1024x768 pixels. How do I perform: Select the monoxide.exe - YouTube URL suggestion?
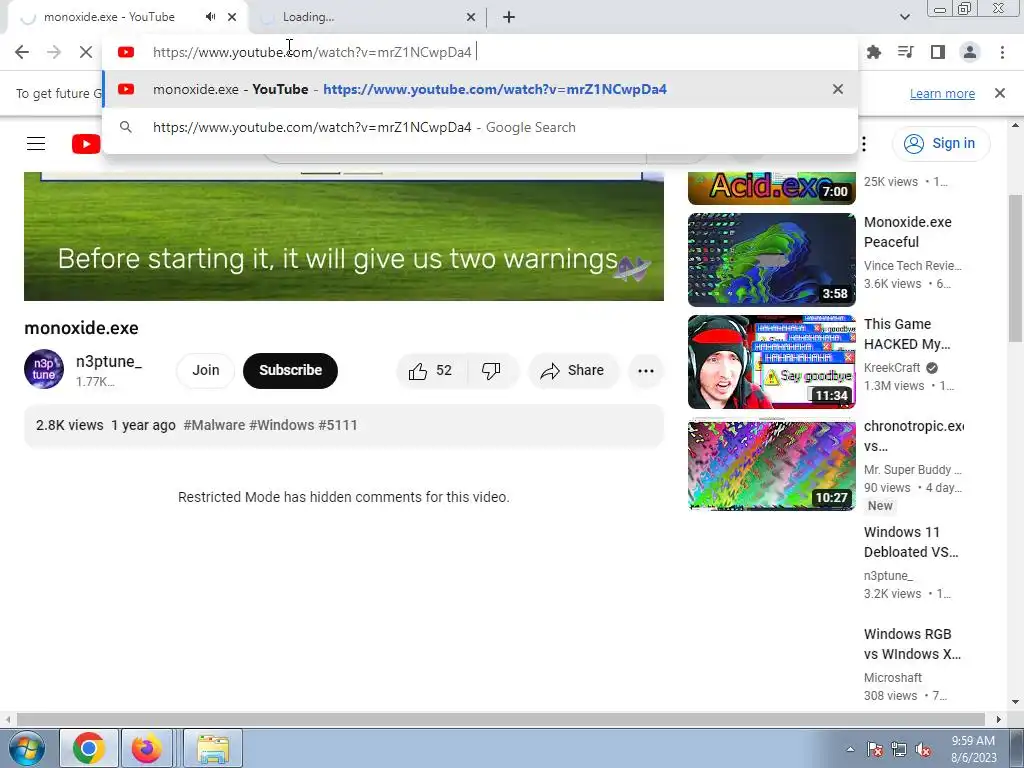(479, 89)
